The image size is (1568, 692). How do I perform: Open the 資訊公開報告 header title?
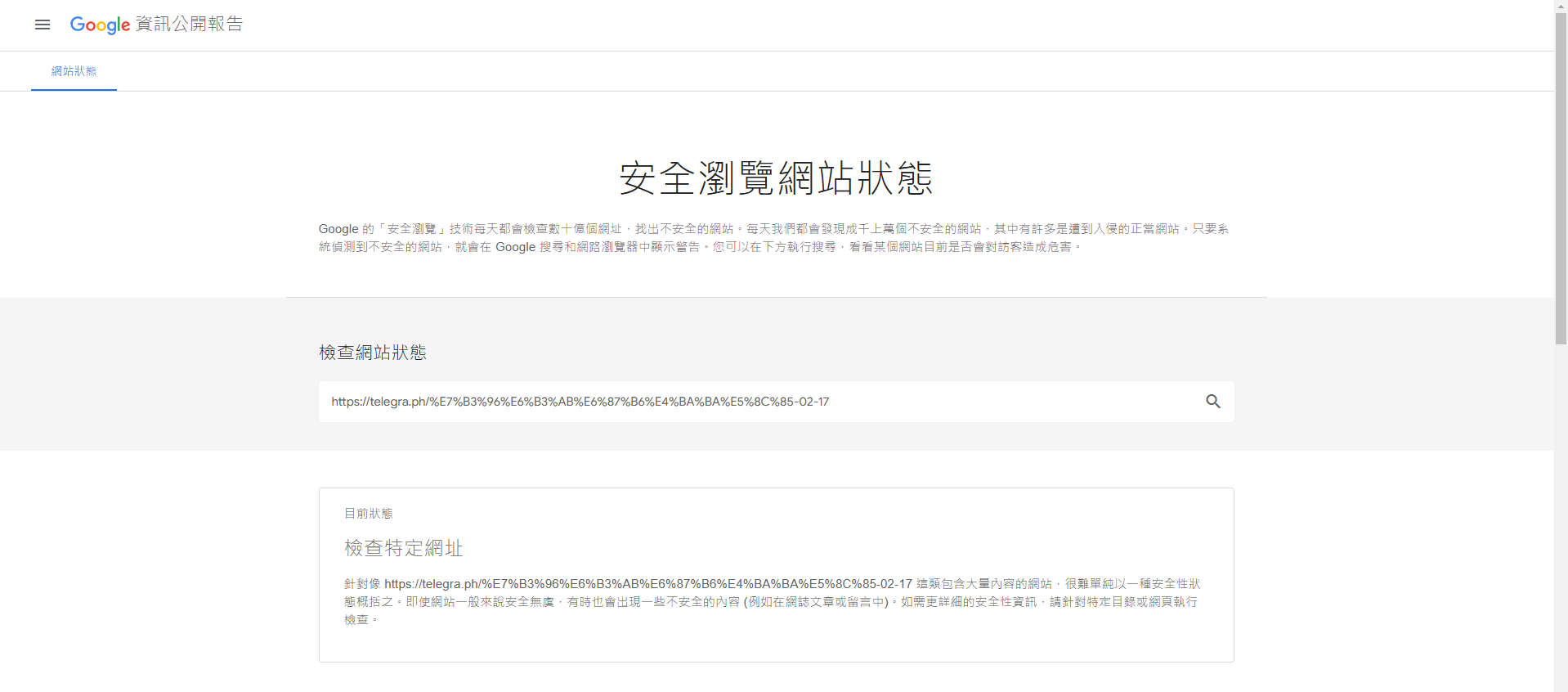click(x=189, y=24)
